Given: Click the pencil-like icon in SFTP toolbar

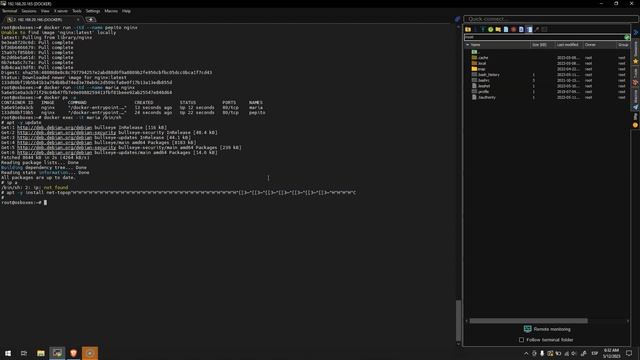Looking at the screenshot, I should (537, 29).
